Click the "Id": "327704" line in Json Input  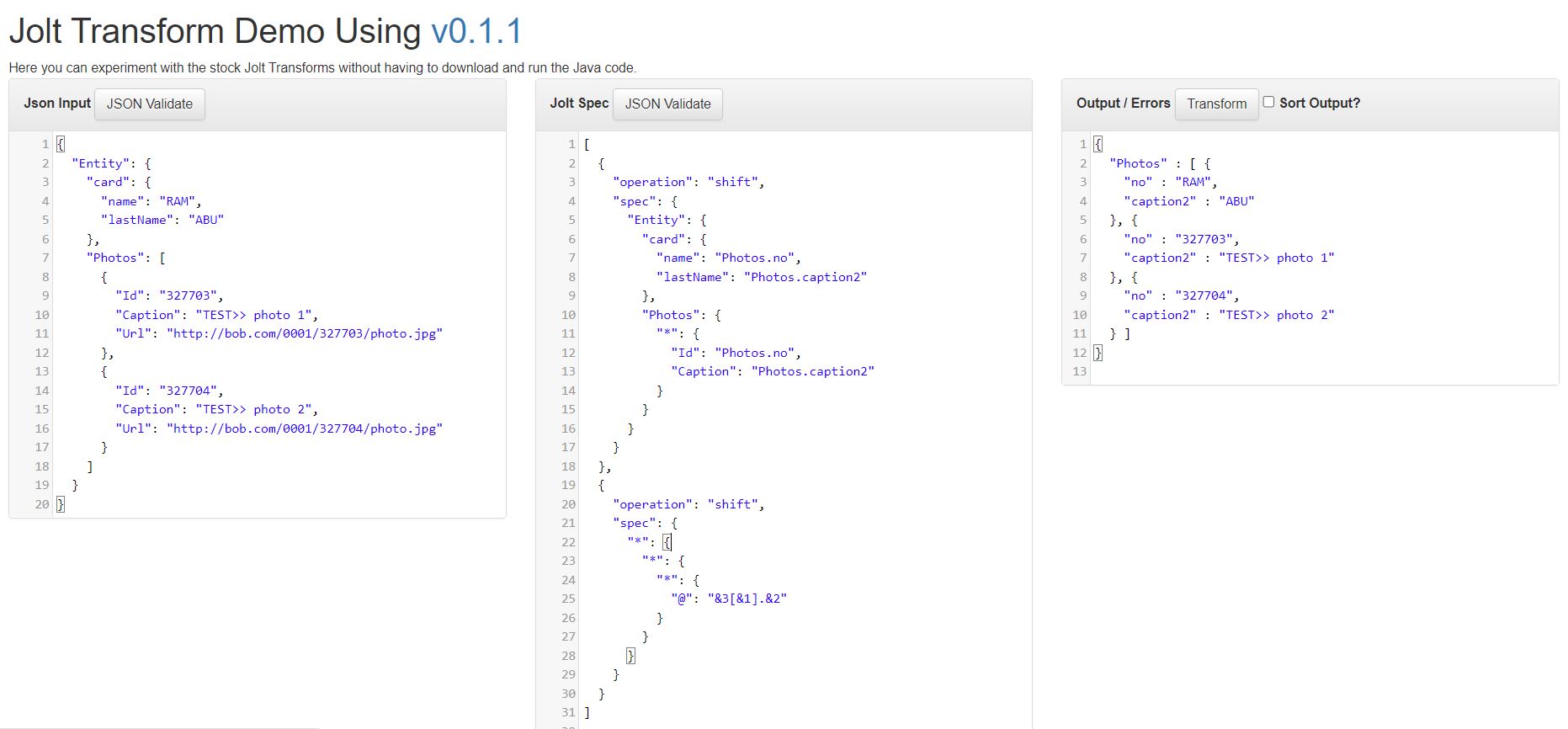click(x=170, y=391)
